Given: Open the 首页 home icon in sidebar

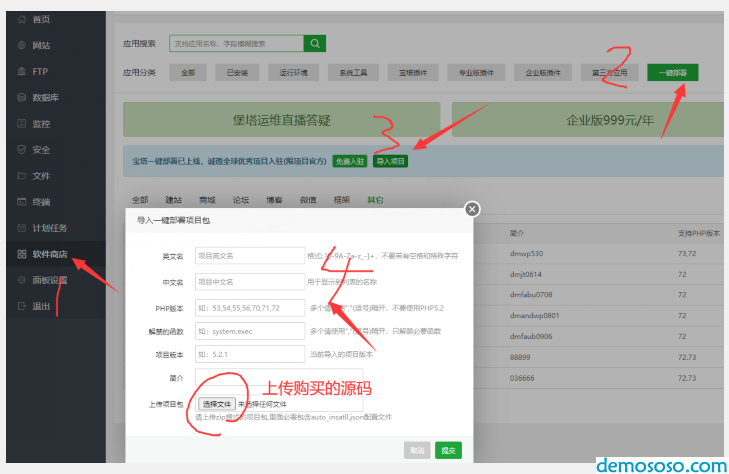Looking at the screenshot, I should coord(21,19).
